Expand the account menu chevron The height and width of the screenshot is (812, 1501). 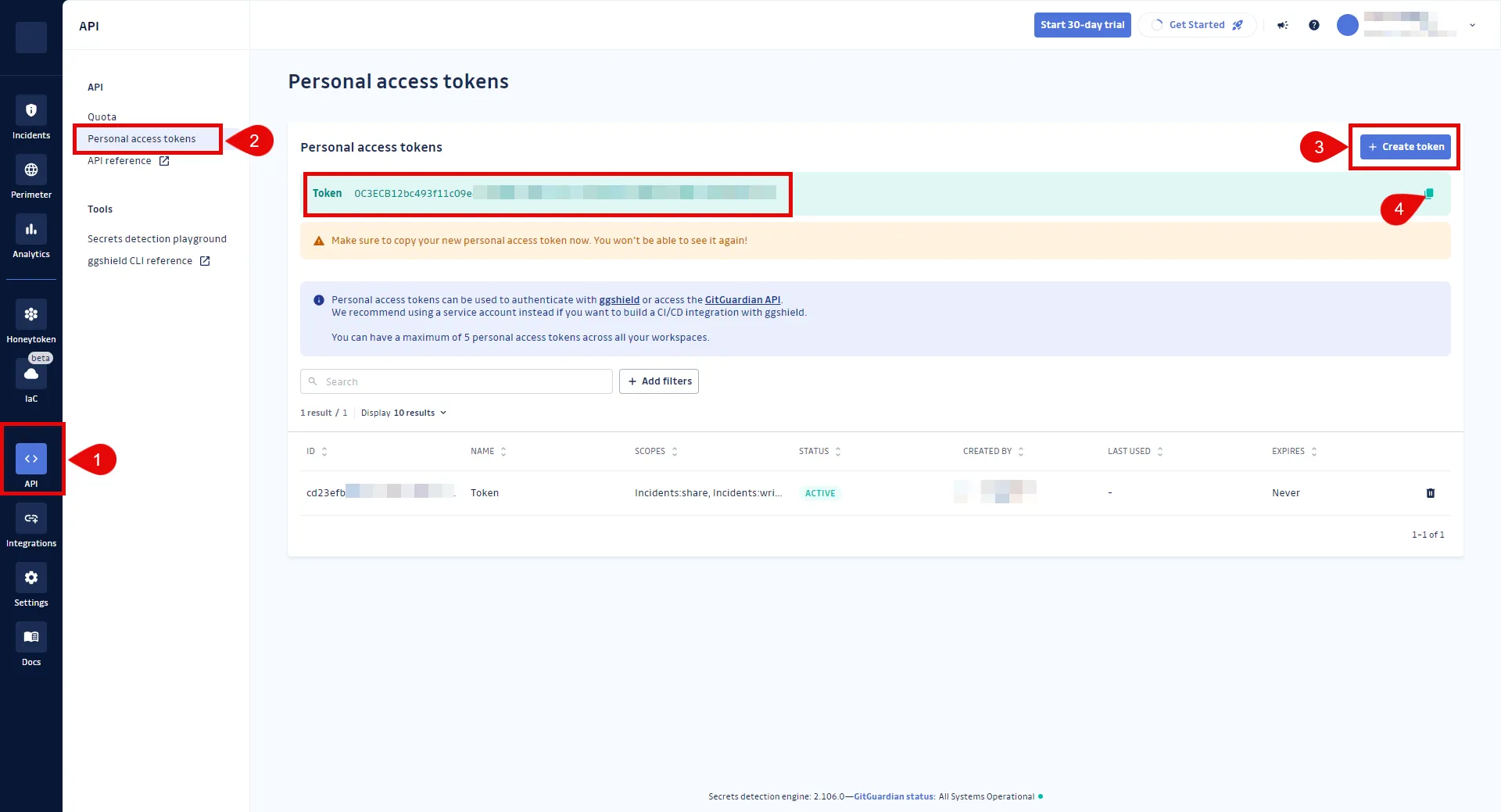pos(1473,25)
